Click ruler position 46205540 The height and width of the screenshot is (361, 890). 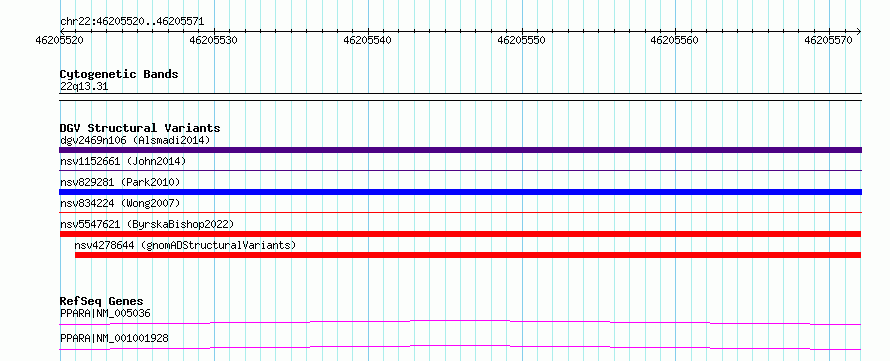(367, 40)
